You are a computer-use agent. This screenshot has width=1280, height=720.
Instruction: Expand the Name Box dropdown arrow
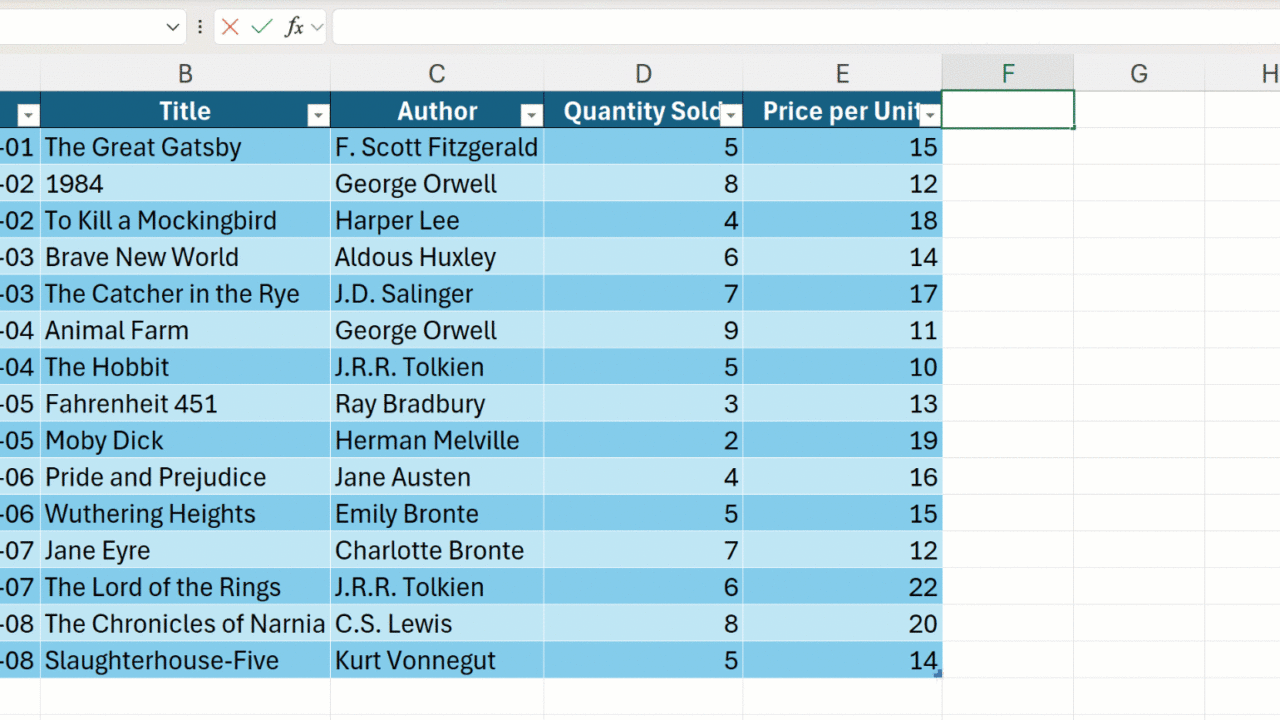tap(172, 27)
